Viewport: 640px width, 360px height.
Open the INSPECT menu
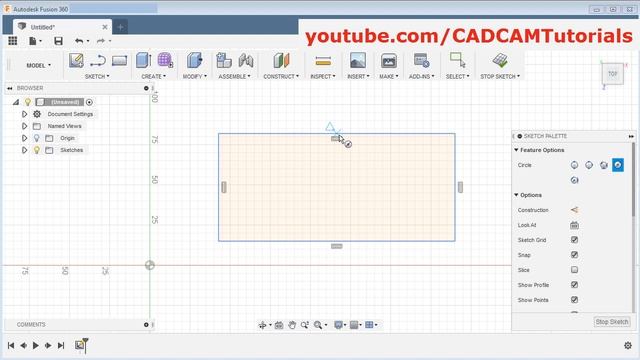(x=322, y=76)
